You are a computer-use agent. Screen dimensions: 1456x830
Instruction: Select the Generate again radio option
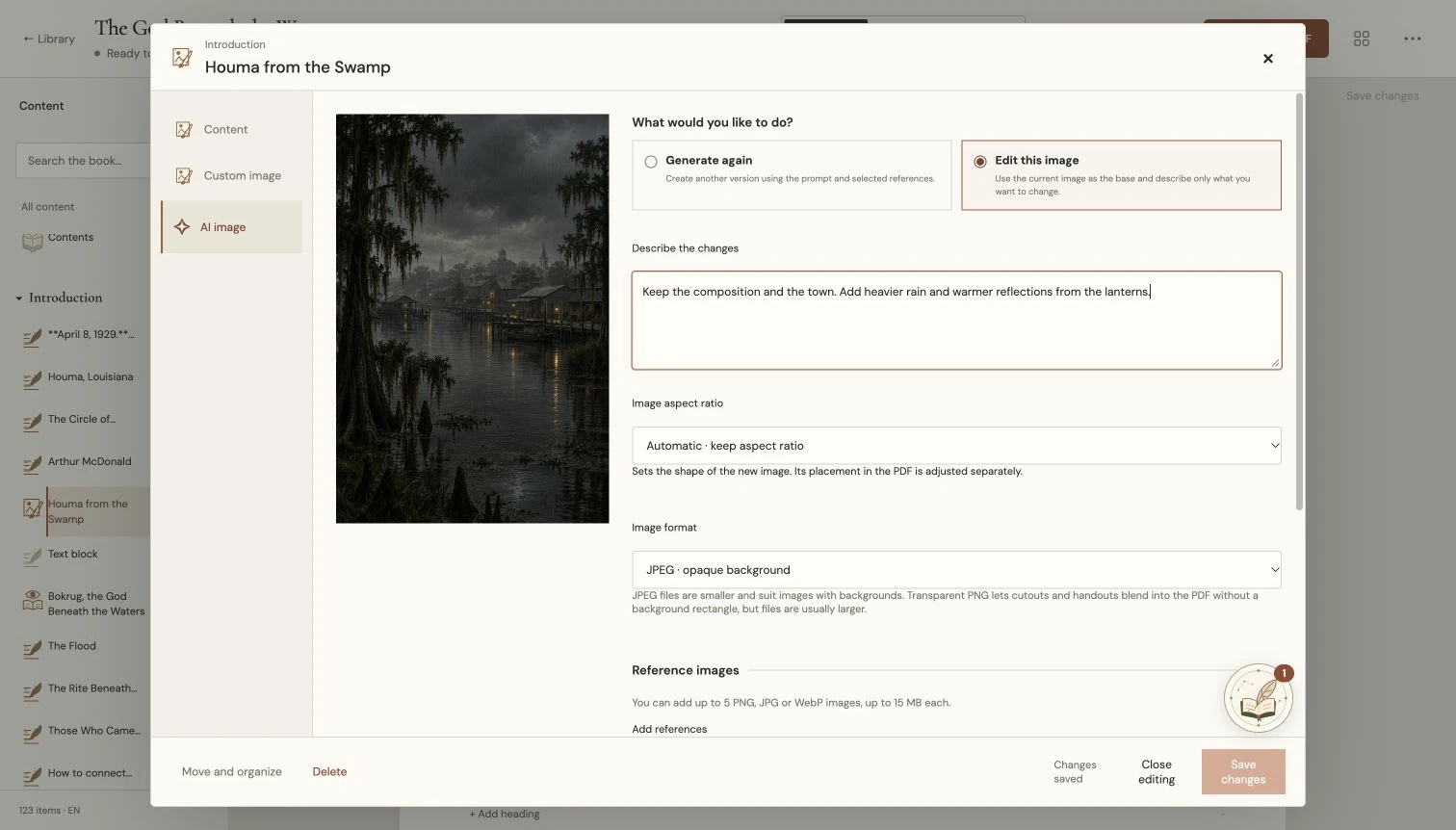(651, 162)
